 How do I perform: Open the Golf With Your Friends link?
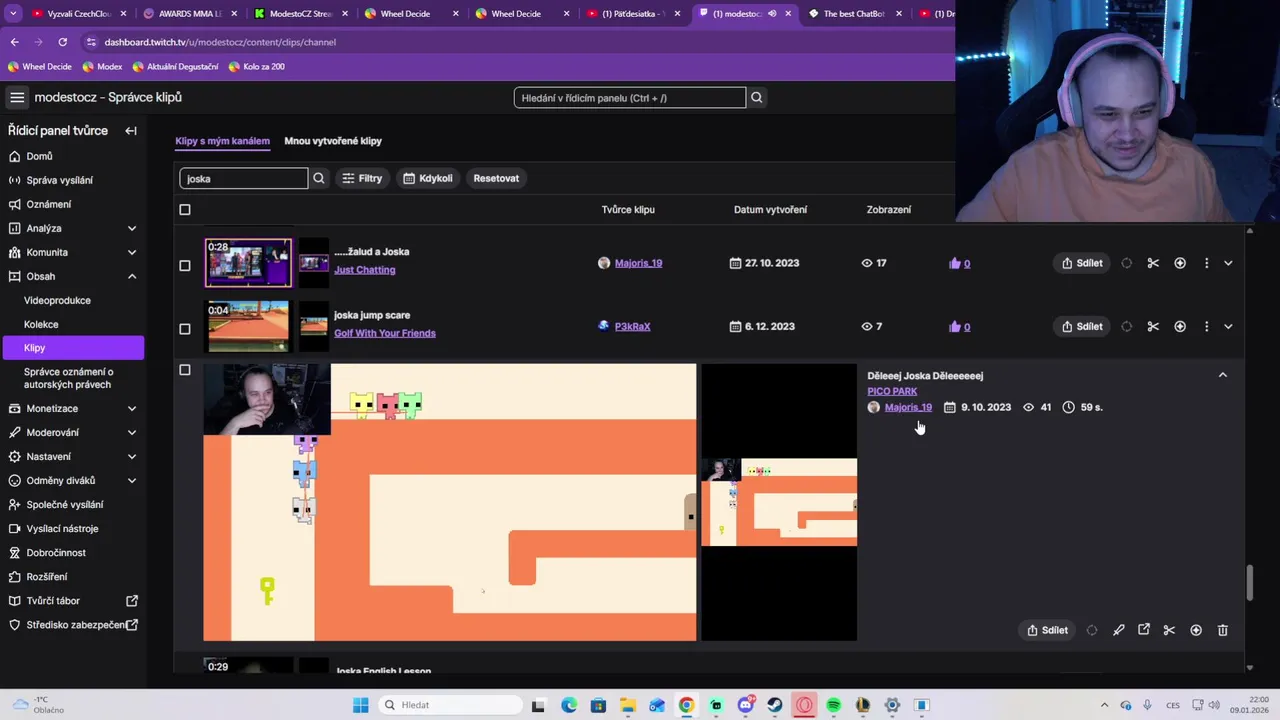pyautogui.click(x=385, y=333)
